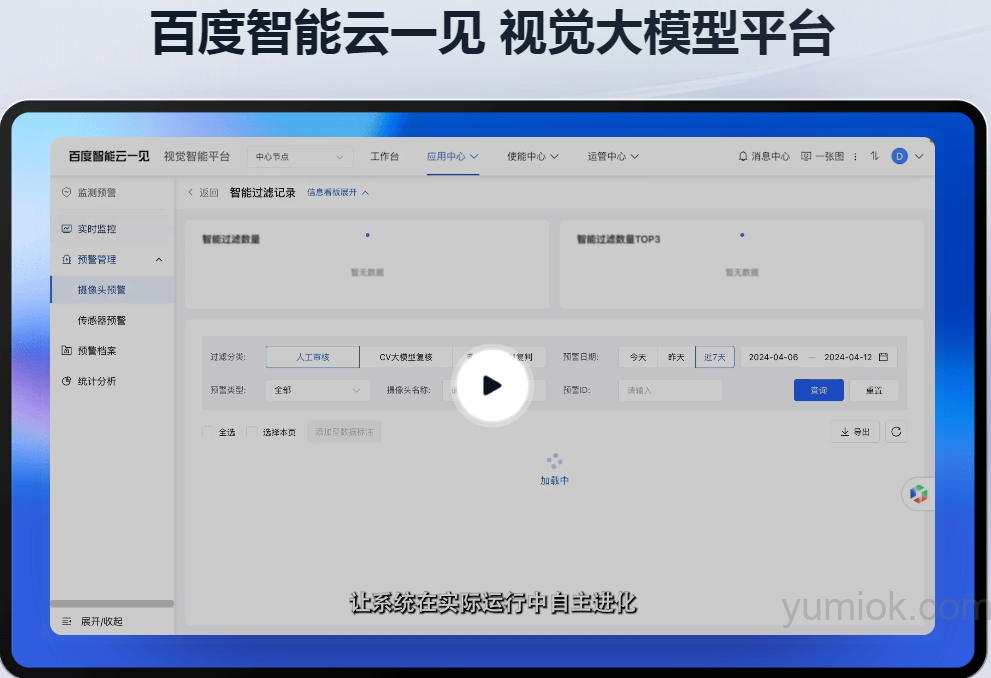Click the floating colorful cube assistant icon
This screenshot has width=991, height=678.
click(918, 493)
